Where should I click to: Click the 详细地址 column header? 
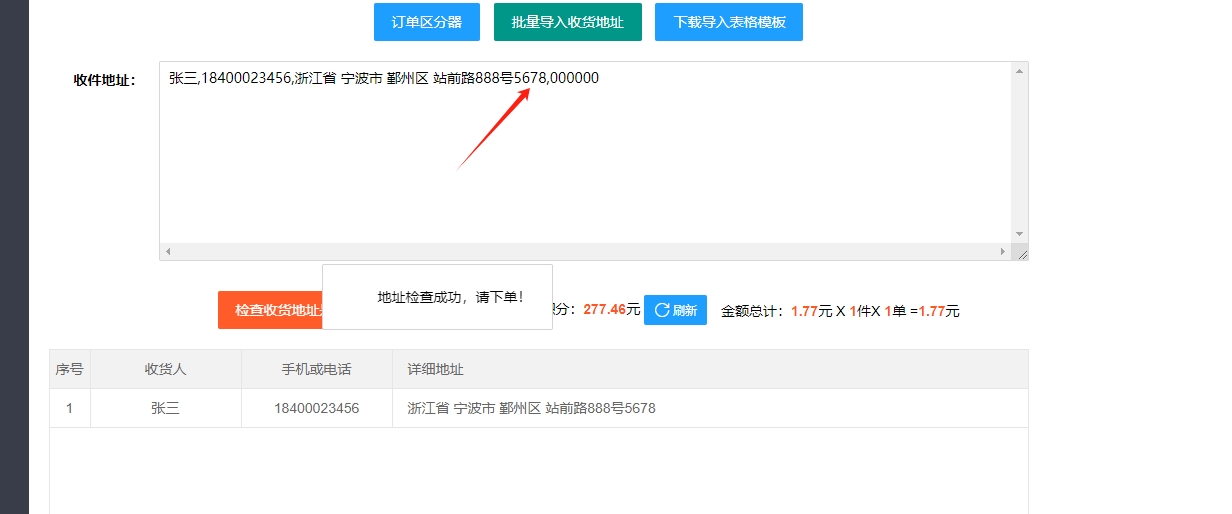point(435,369)
